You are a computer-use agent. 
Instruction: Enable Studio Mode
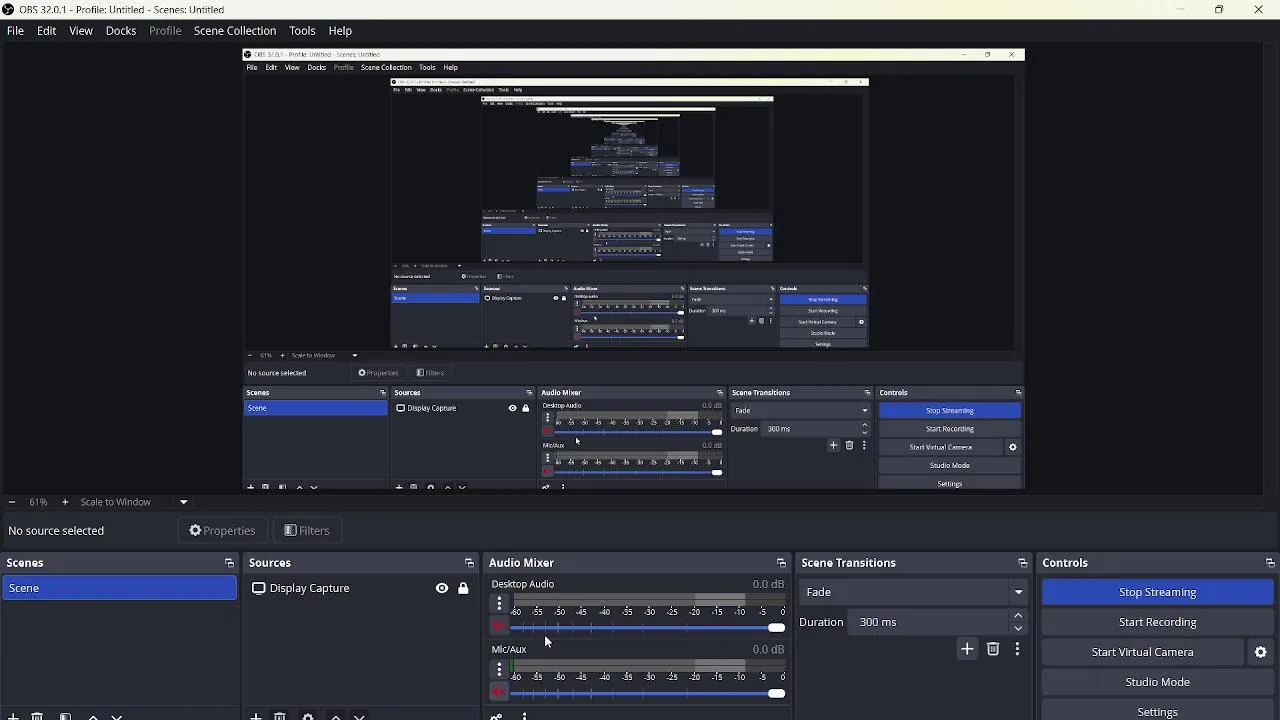click(1157, 682)
